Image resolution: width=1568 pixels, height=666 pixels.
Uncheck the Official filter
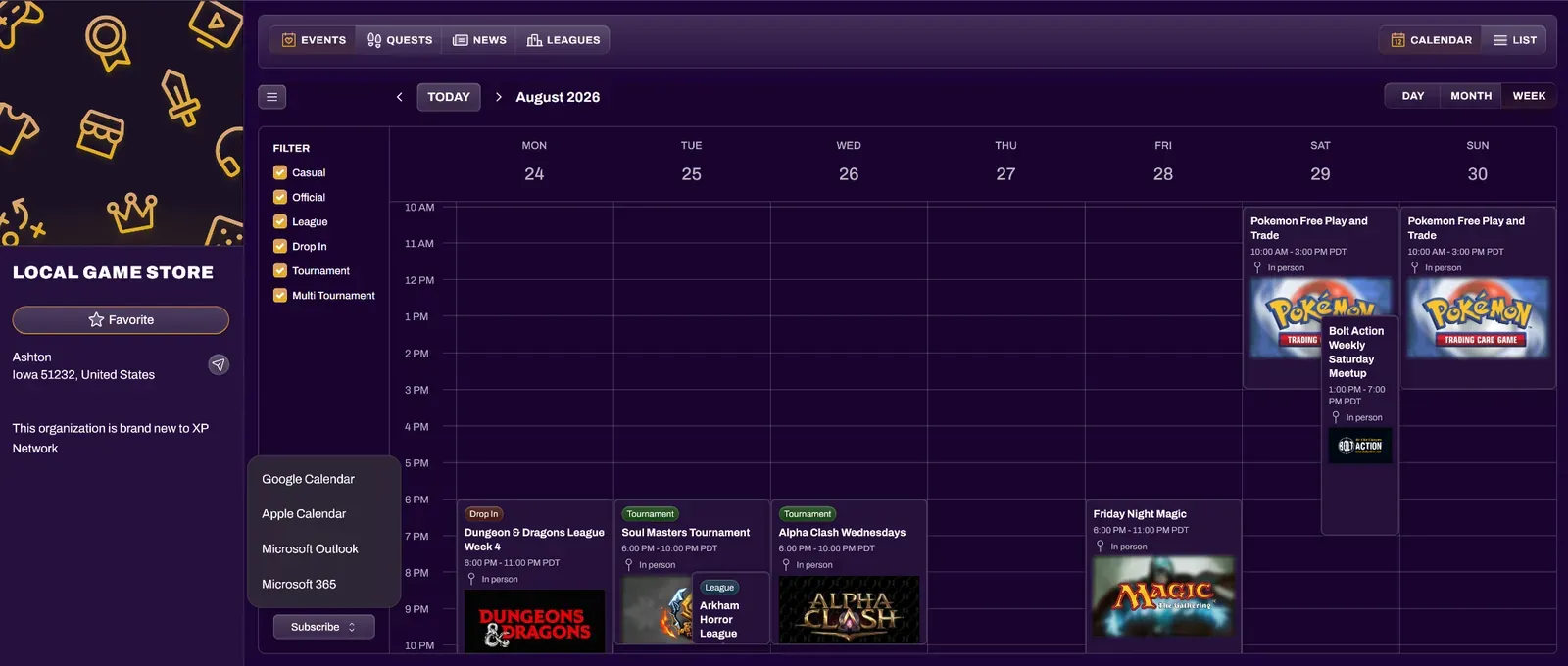[x=280, y=197]
